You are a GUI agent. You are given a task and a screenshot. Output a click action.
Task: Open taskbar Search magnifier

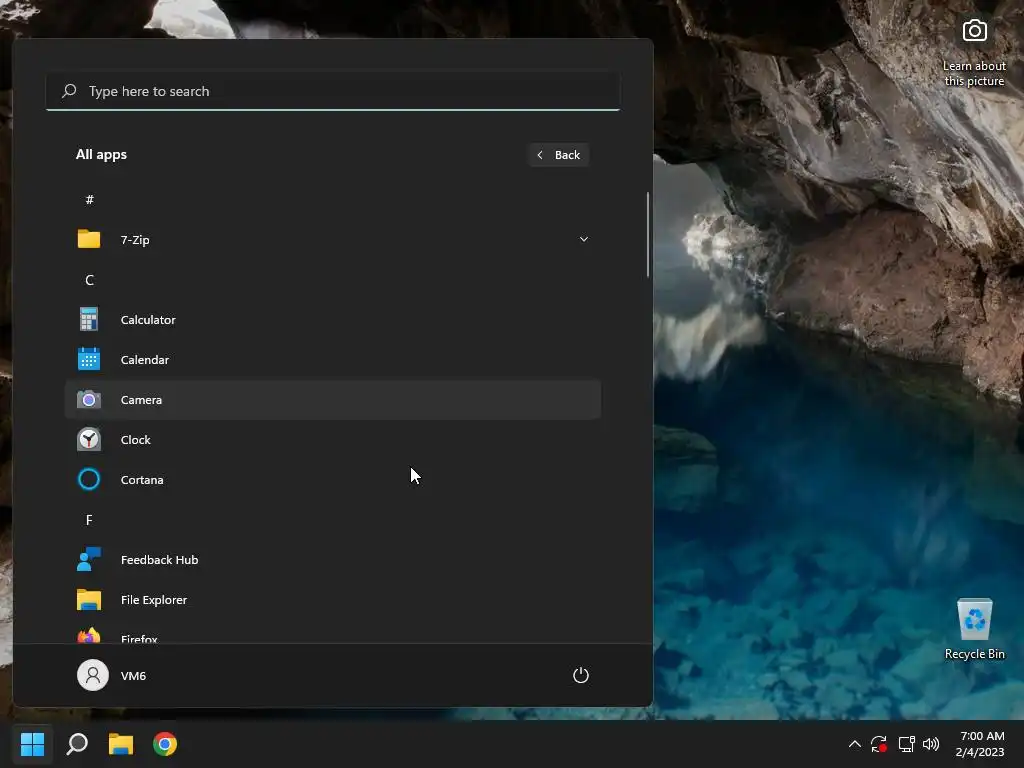pyautogui.click(x=77, y=744)
